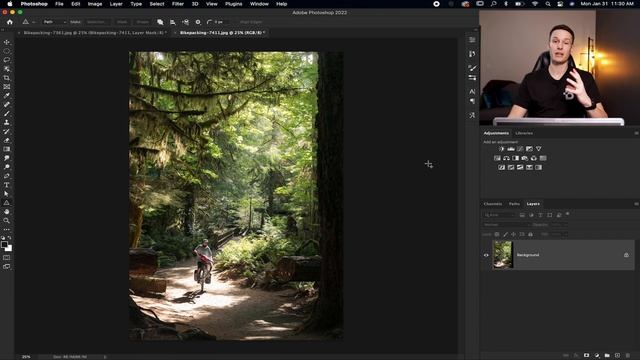The image size is (640, 360).
Task: Reset default foreground/background colors
Action: coord(3,238)
